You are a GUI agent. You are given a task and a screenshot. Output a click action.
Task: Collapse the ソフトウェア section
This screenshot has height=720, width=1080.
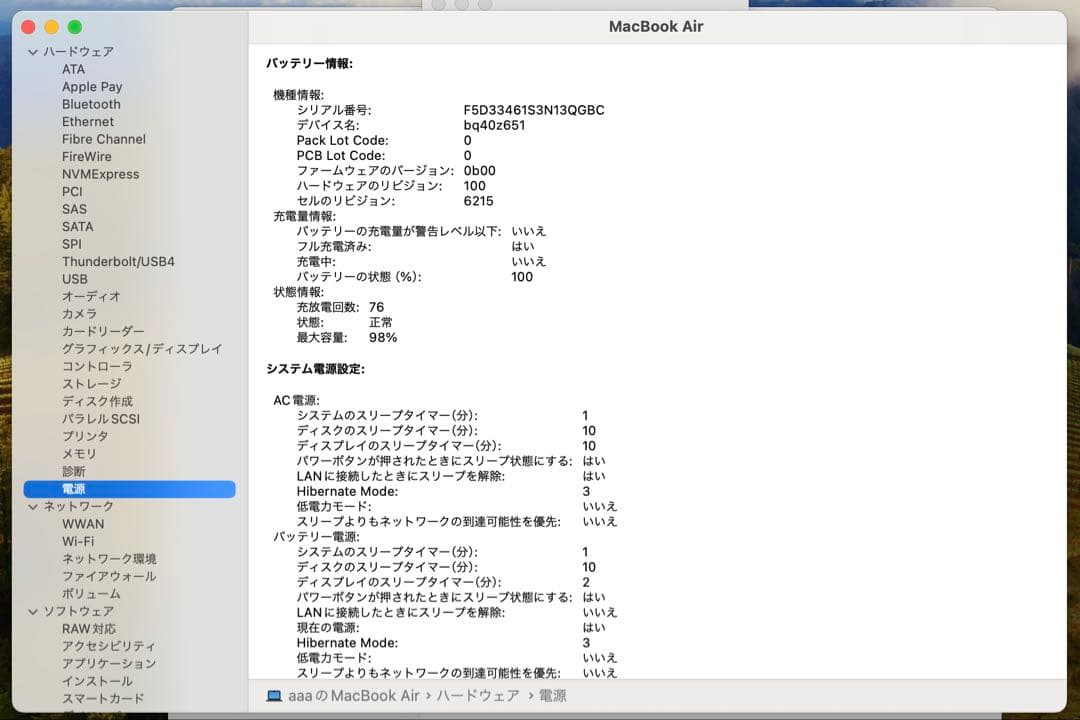35,611
